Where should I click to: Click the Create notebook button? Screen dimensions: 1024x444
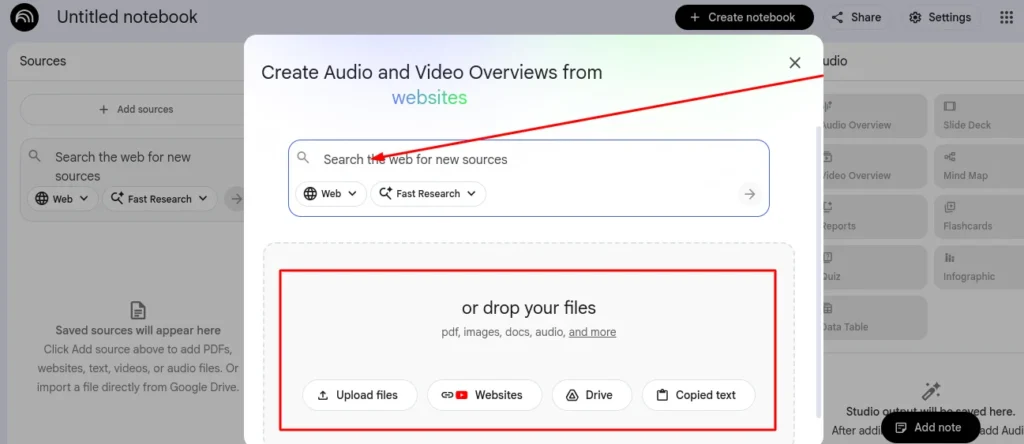coord(744,18)
